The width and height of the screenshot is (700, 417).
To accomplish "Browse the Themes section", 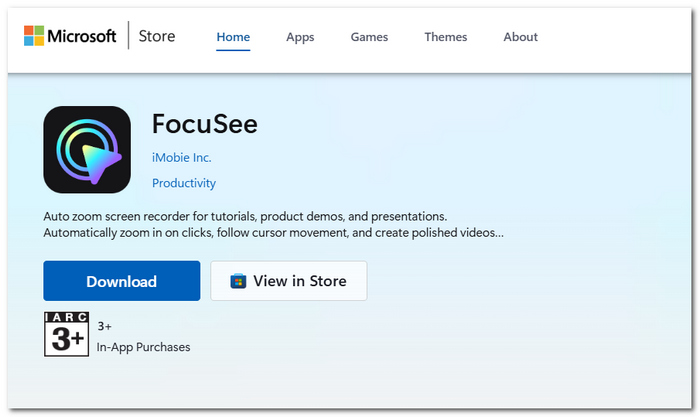I will (x=446, y=37).
